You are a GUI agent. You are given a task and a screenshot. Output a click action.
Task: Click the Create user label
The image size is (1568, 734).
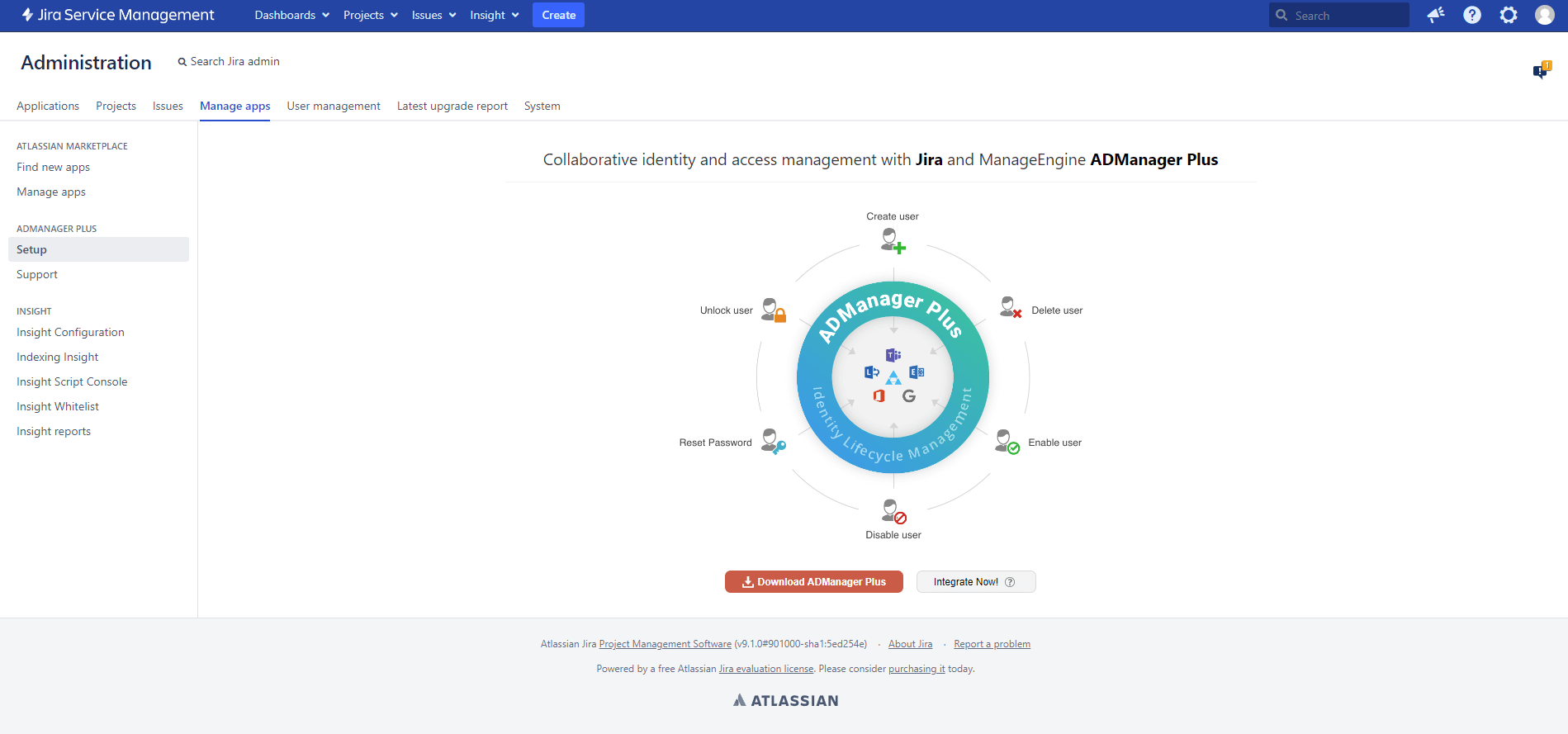[893, 216]
